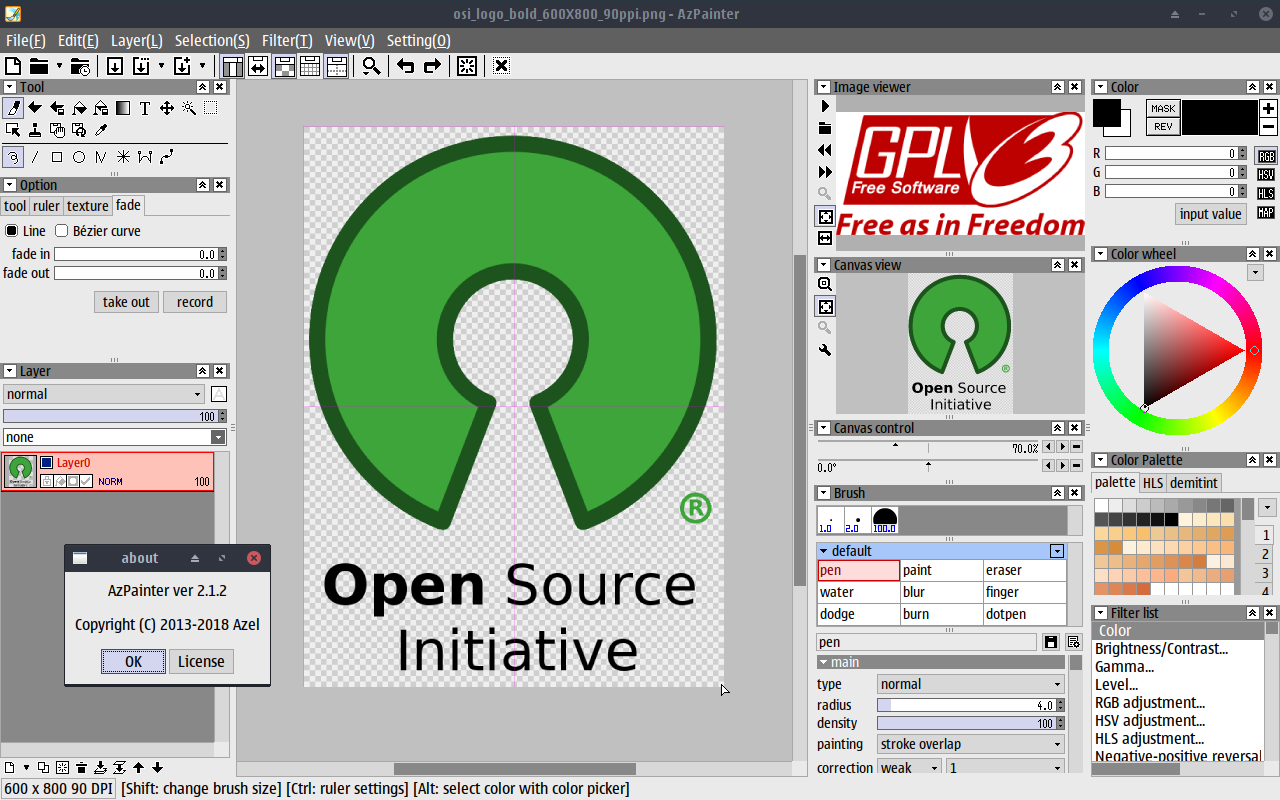This screenshot has width=1280, height=800.
Task: Toggle Layer0 visibility square
Action: [46, 463]
